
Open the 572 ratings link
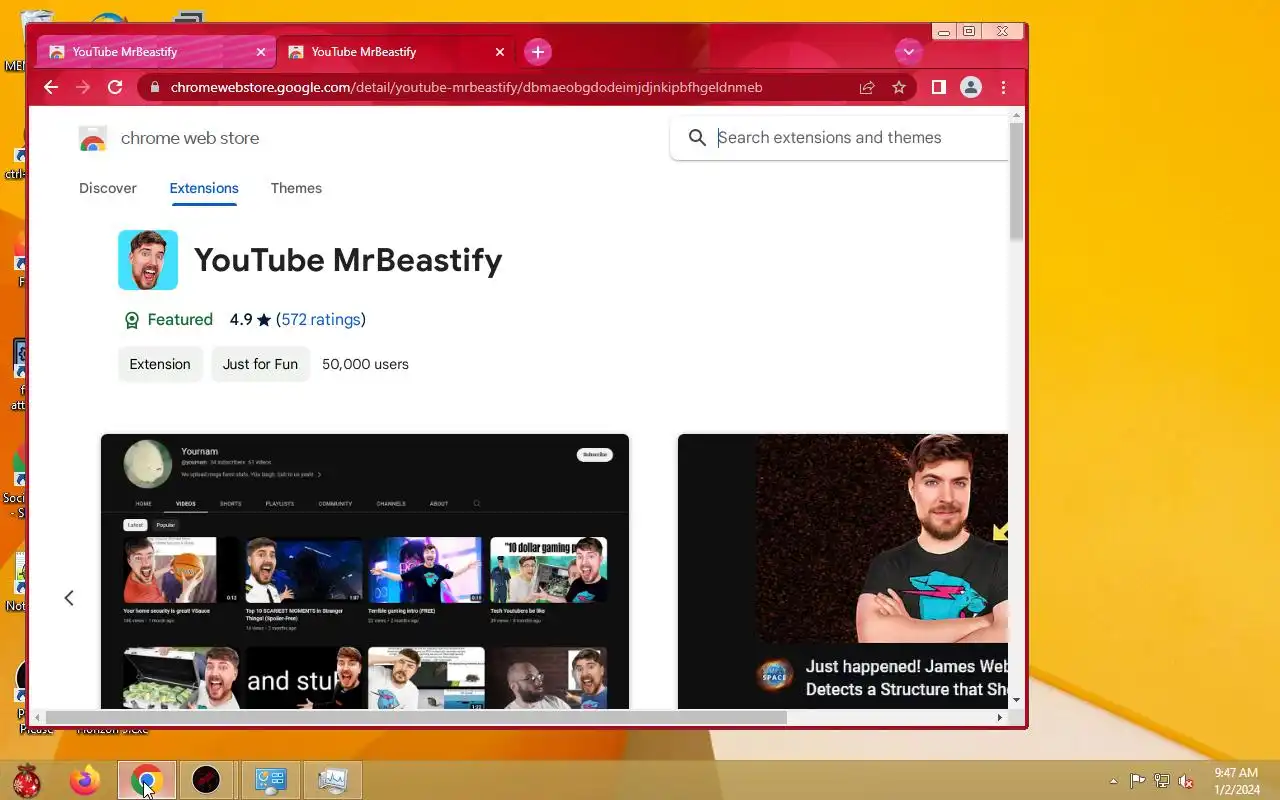321,320
